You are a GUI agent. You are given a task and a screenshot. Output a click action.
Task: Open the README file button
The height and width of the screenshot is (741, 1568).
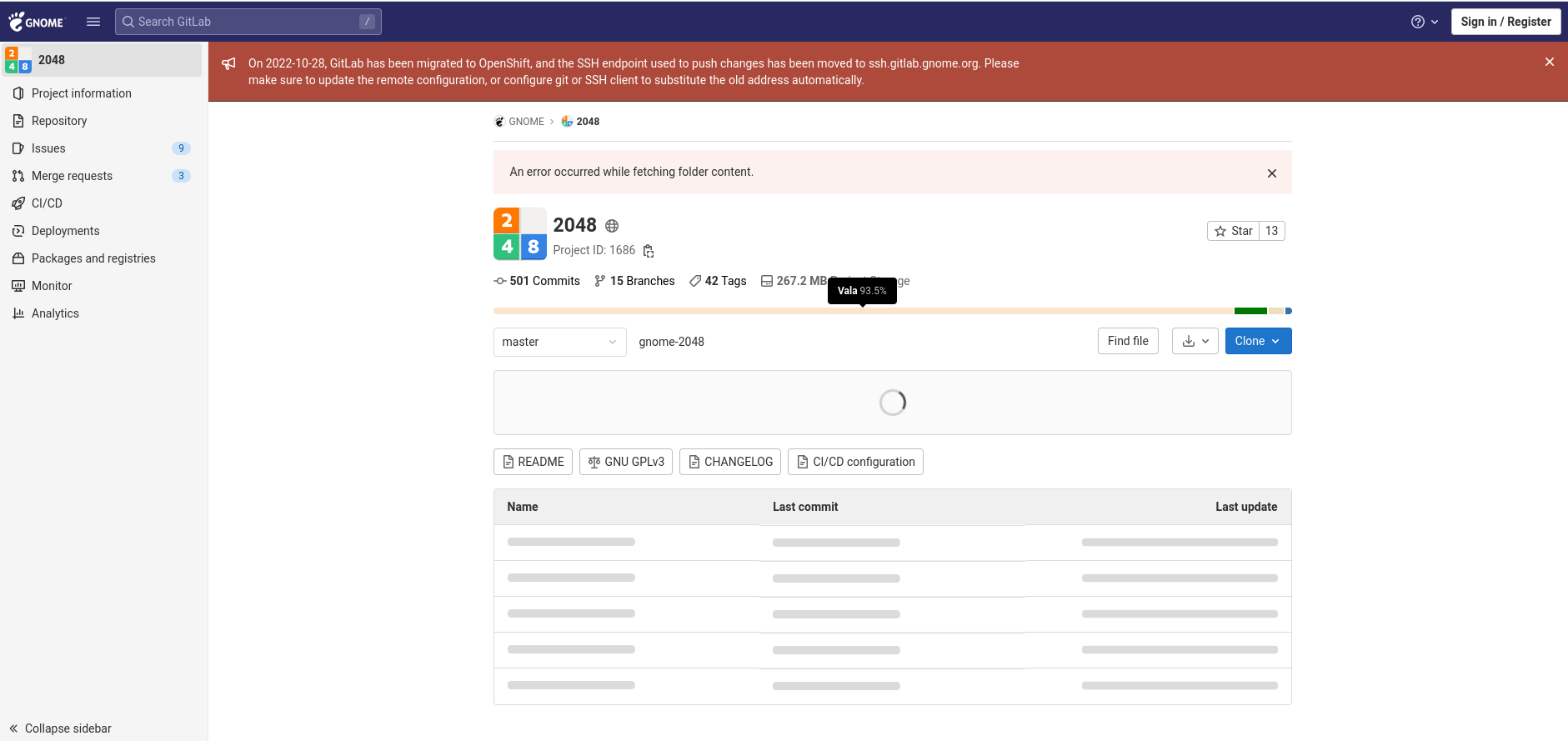[533, 462]
